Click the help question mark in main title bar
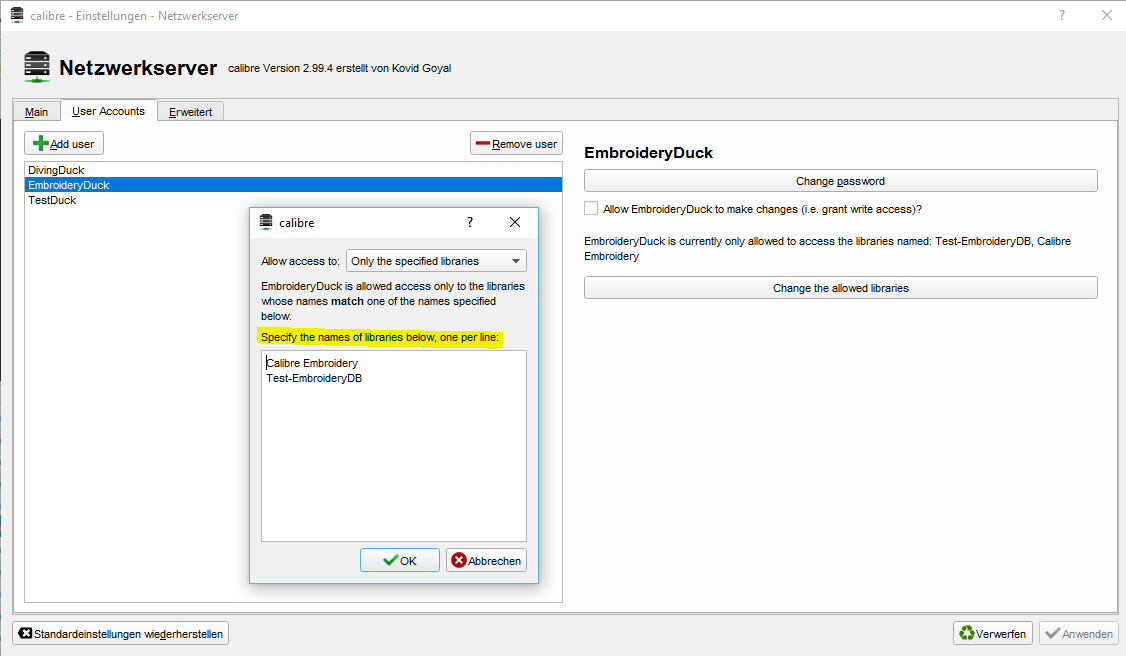 coord(1062,15)
